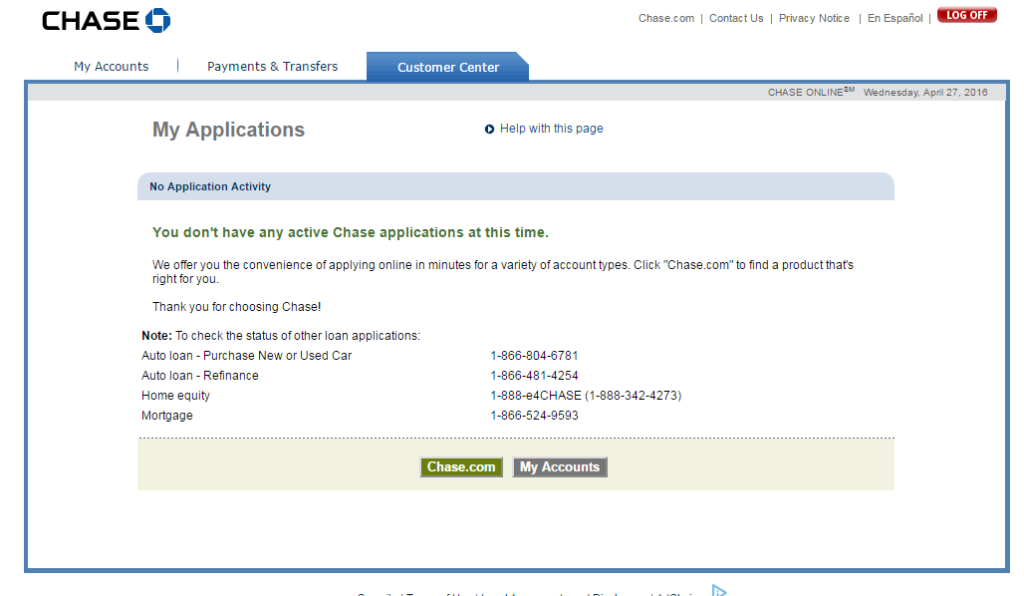
Task: Select the Customer Center tab
Action: 448,67
